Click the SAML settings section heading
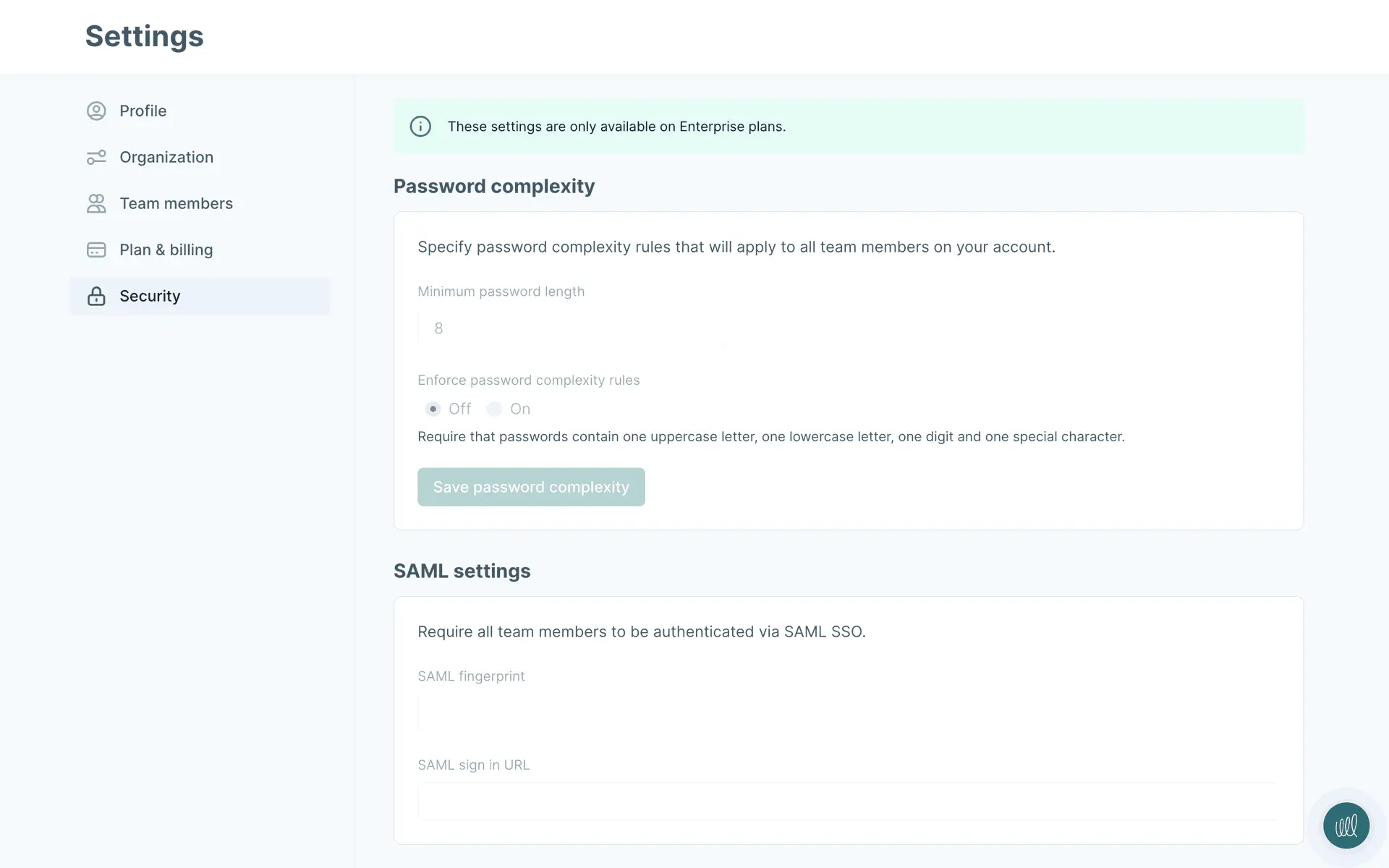This screenshot has width=1389, height=868. click(x=462, y=571)
